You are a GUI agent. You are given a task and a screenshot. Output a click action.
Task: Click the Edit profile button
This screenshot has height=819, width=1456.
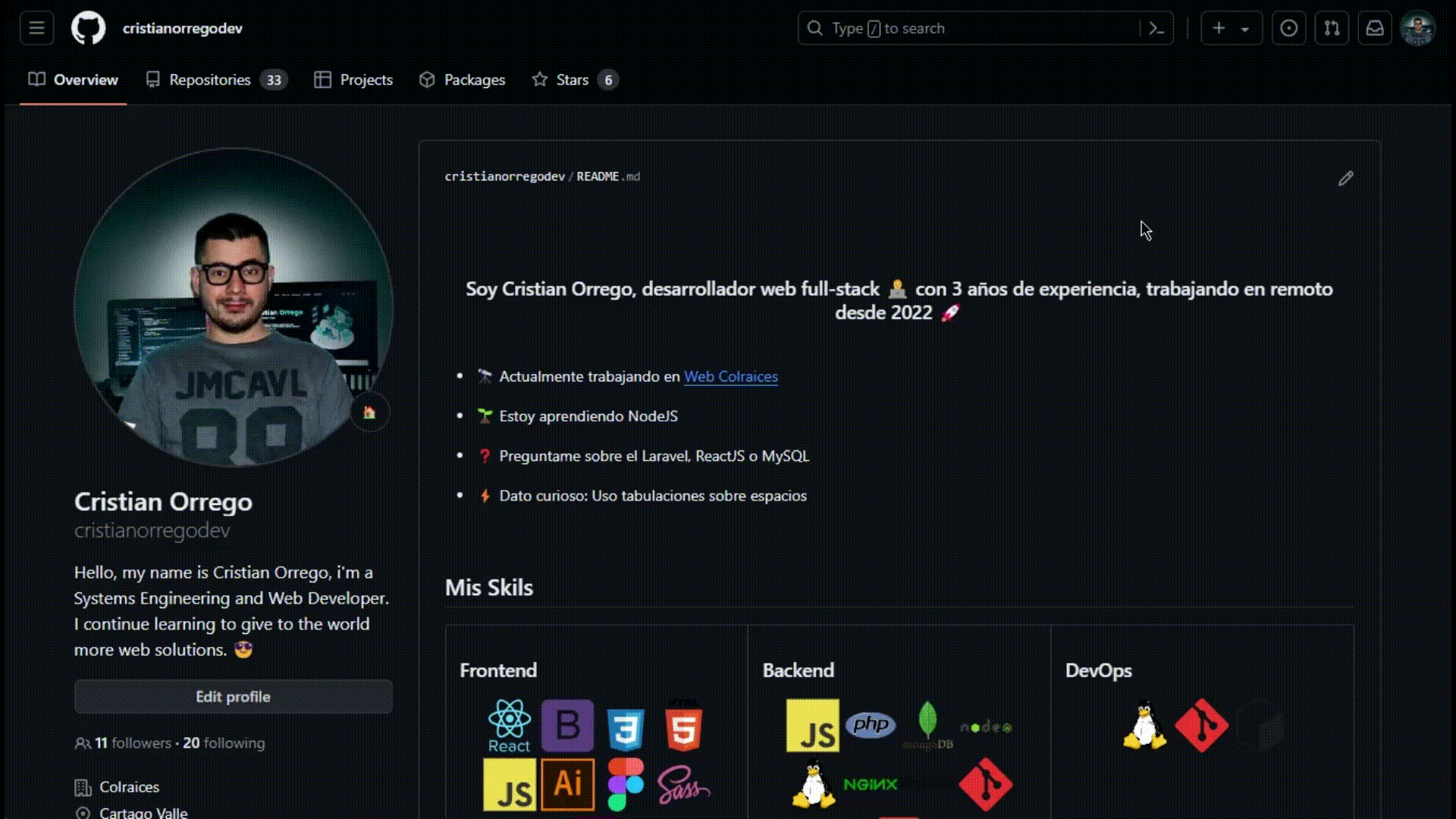233,697
